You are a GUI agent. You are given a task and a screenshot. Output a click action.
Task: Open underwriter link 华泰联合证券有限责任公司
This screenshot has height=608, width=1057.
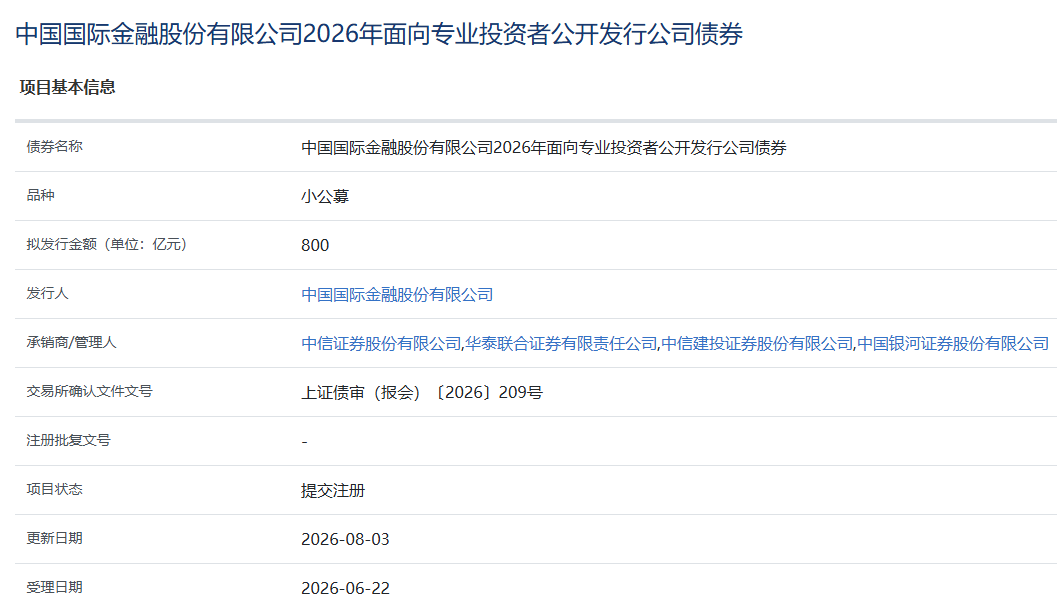(561, 344)
